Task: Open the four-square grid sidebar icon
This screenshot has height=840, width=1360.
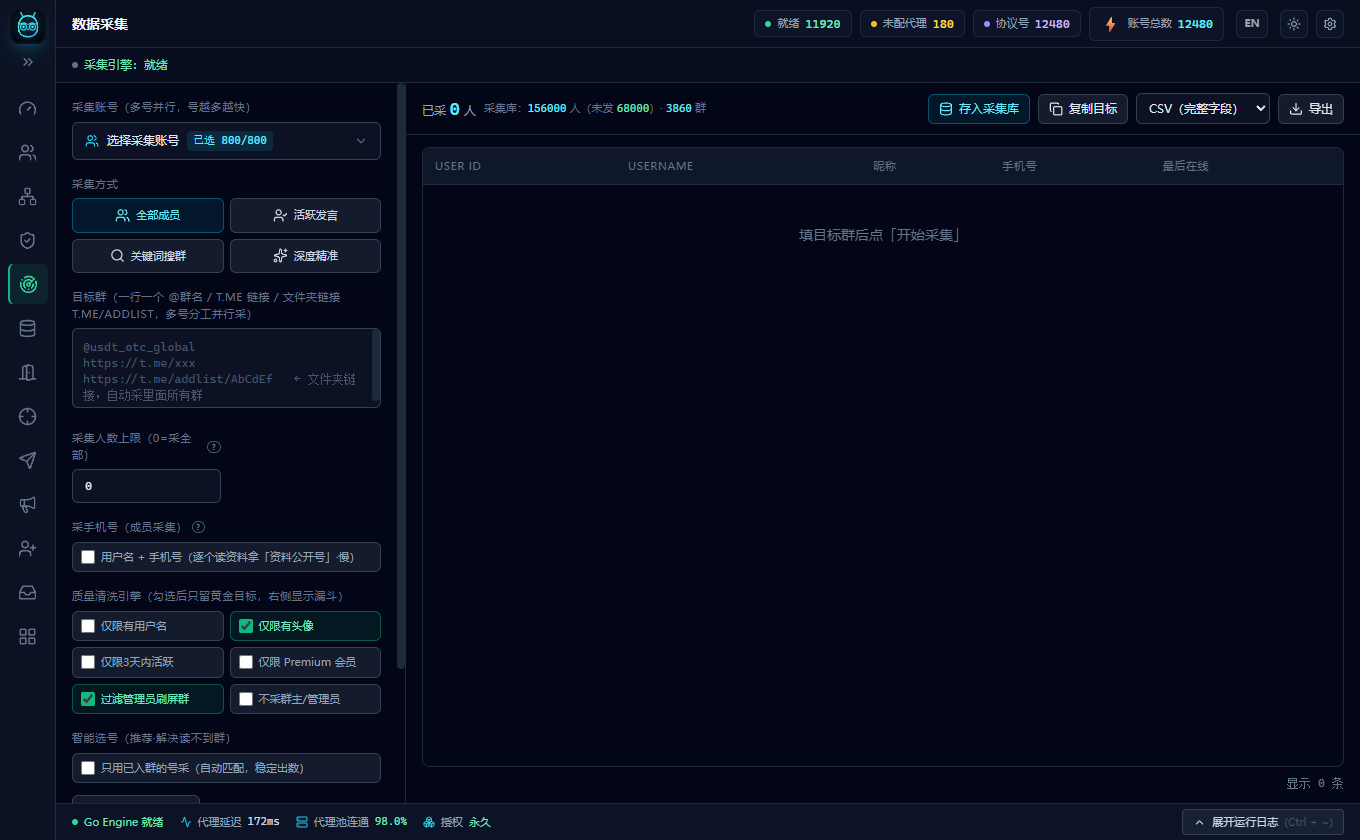Action: click(28, 637)
